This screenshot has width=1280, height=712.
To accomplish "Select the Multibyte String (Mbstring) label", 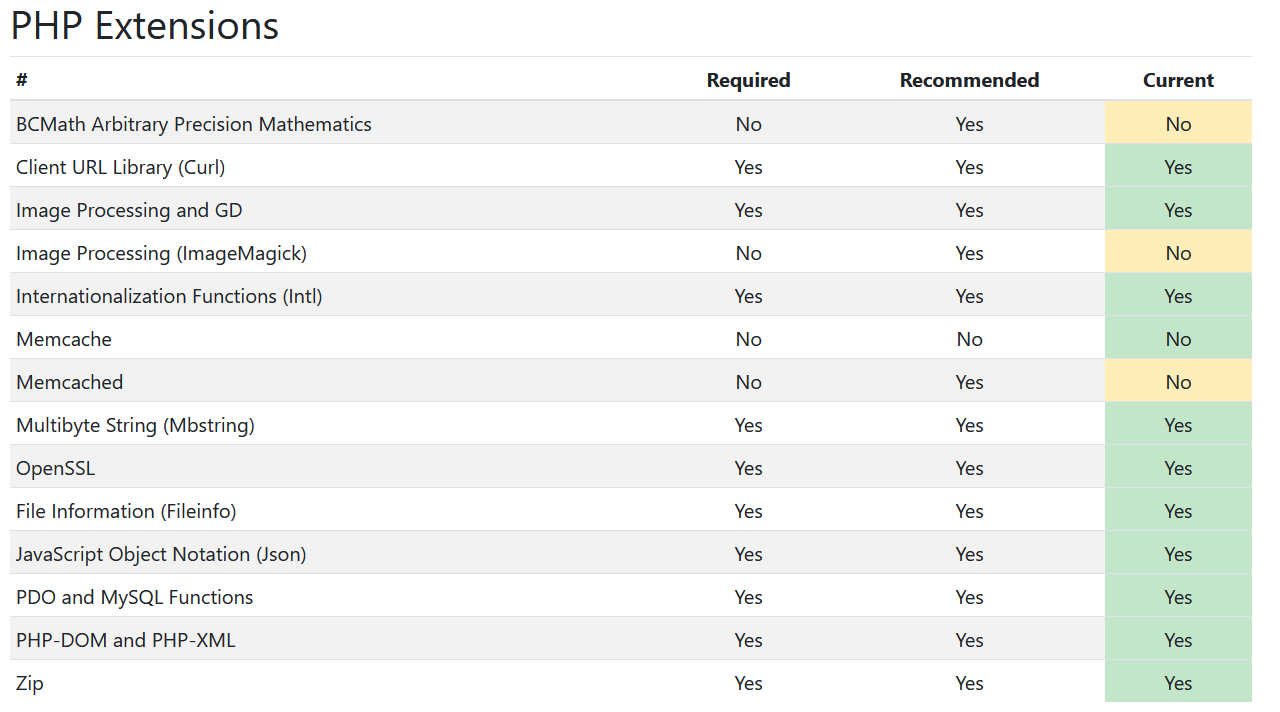I will pos(135,425).
